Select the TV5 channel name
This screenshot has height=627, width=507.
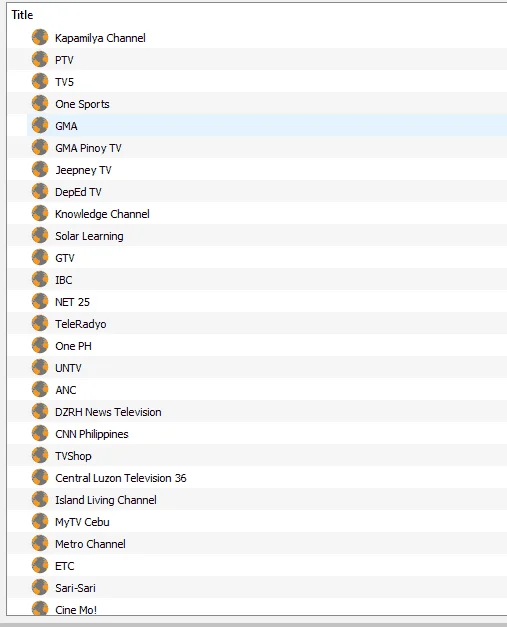coord(64,82)
